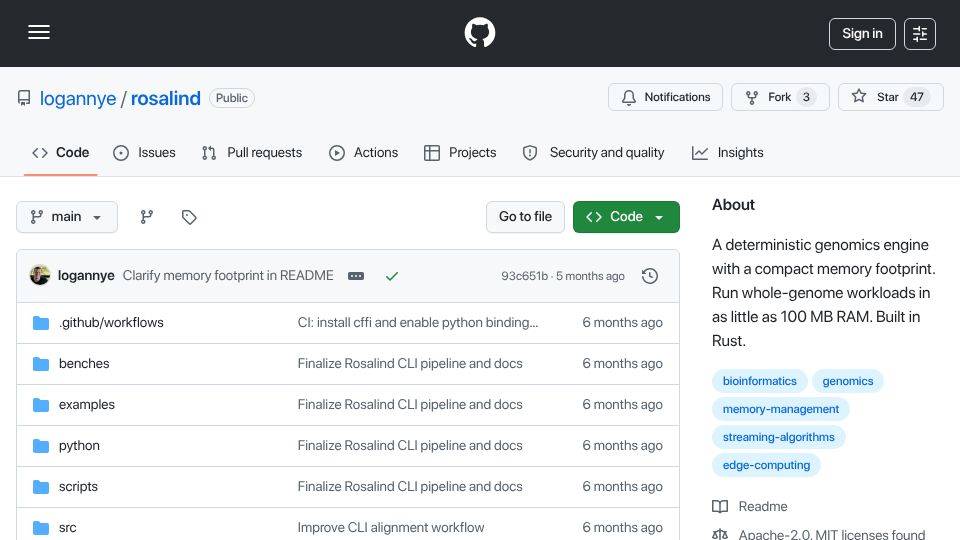This screenshot has height=540, width=960.
Task: Click the Sign in button
Action: tap(862, 34)
